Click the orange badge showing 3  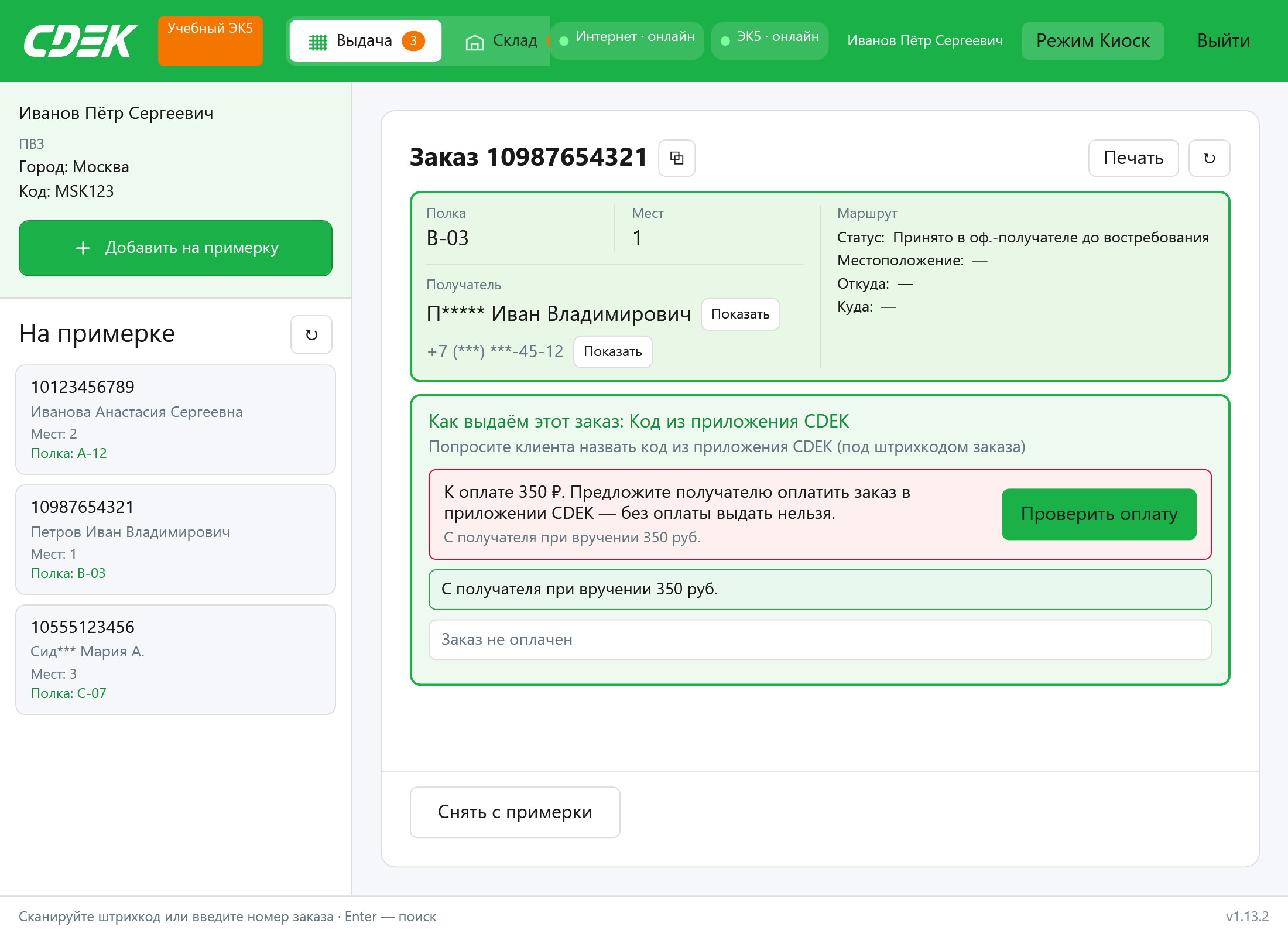click(413, 41)
